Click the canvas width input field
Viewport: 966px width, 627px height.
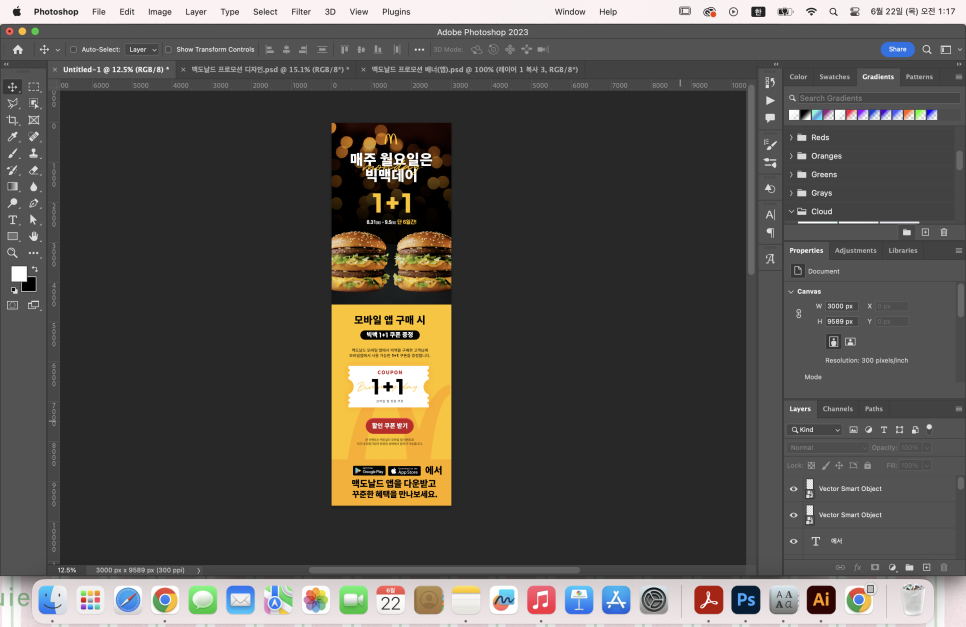[x=841, y=306]
